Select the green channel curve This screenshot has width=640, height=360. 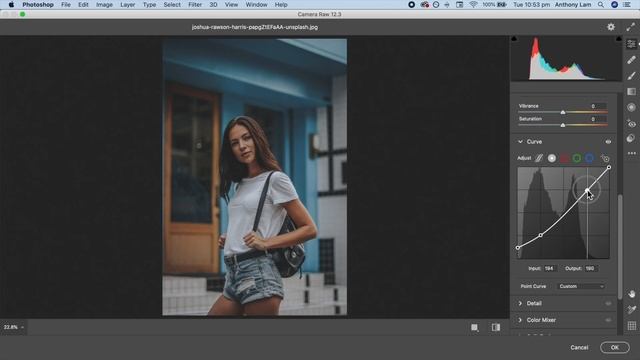[577, 158]
